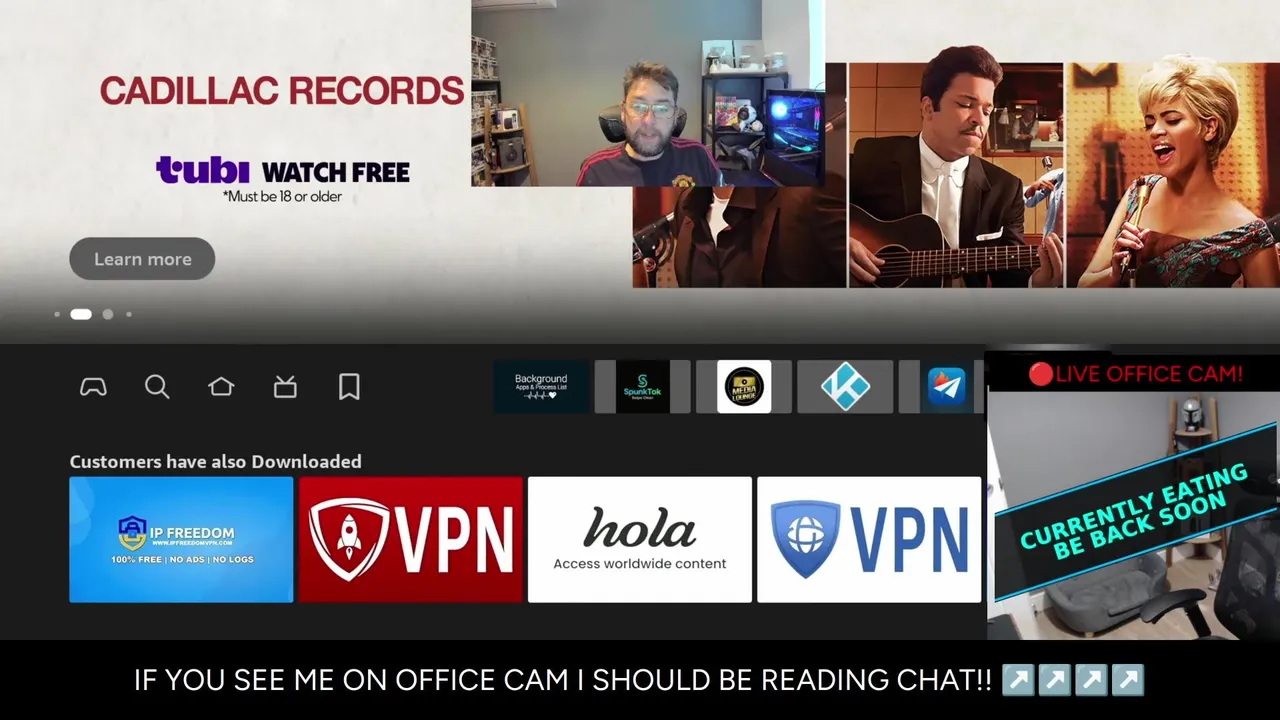Select the hola Access worldwide content tile
1280x720 pixels.
coord(640,540)
